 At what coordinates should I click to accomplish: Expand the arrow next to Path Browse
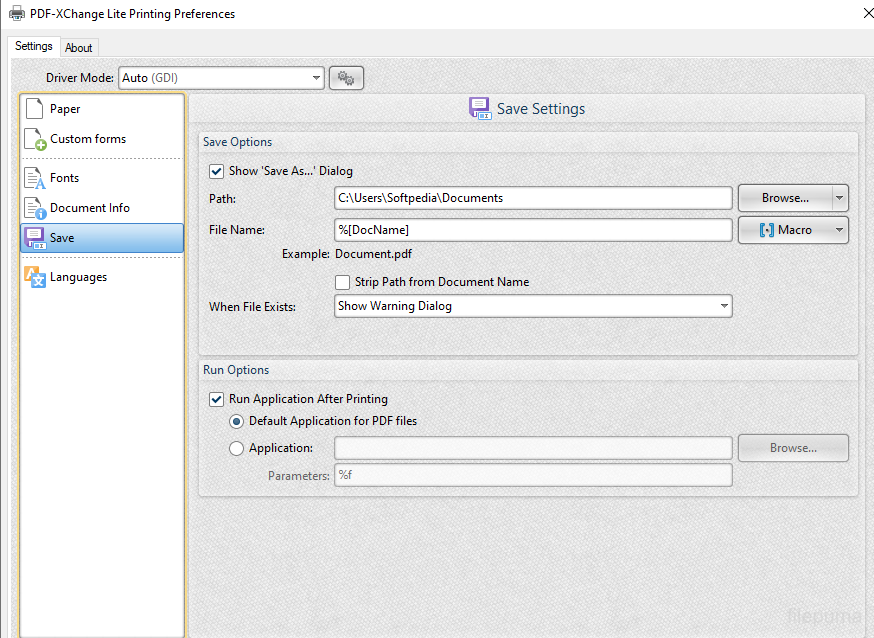point(839,198)
